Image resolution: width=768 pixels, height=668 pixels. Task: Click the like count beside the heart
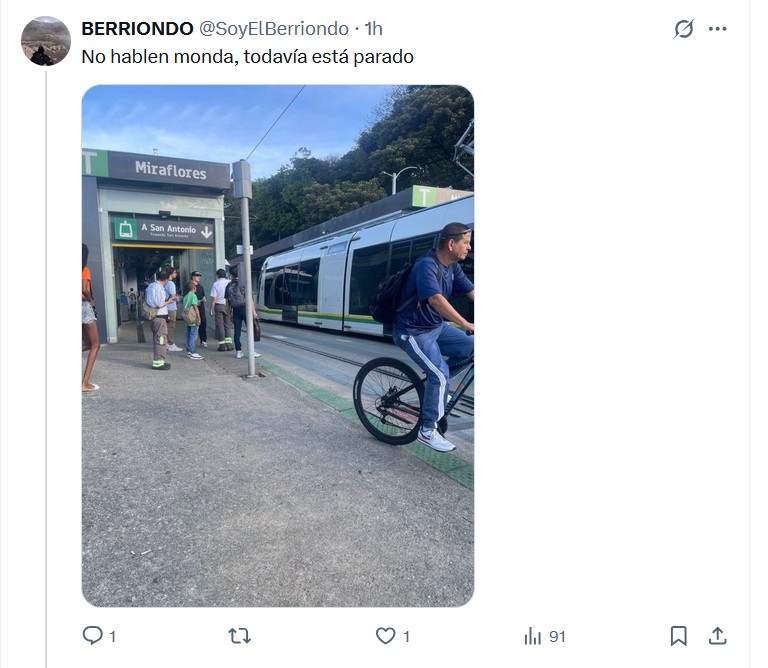[x=406, y=636]
